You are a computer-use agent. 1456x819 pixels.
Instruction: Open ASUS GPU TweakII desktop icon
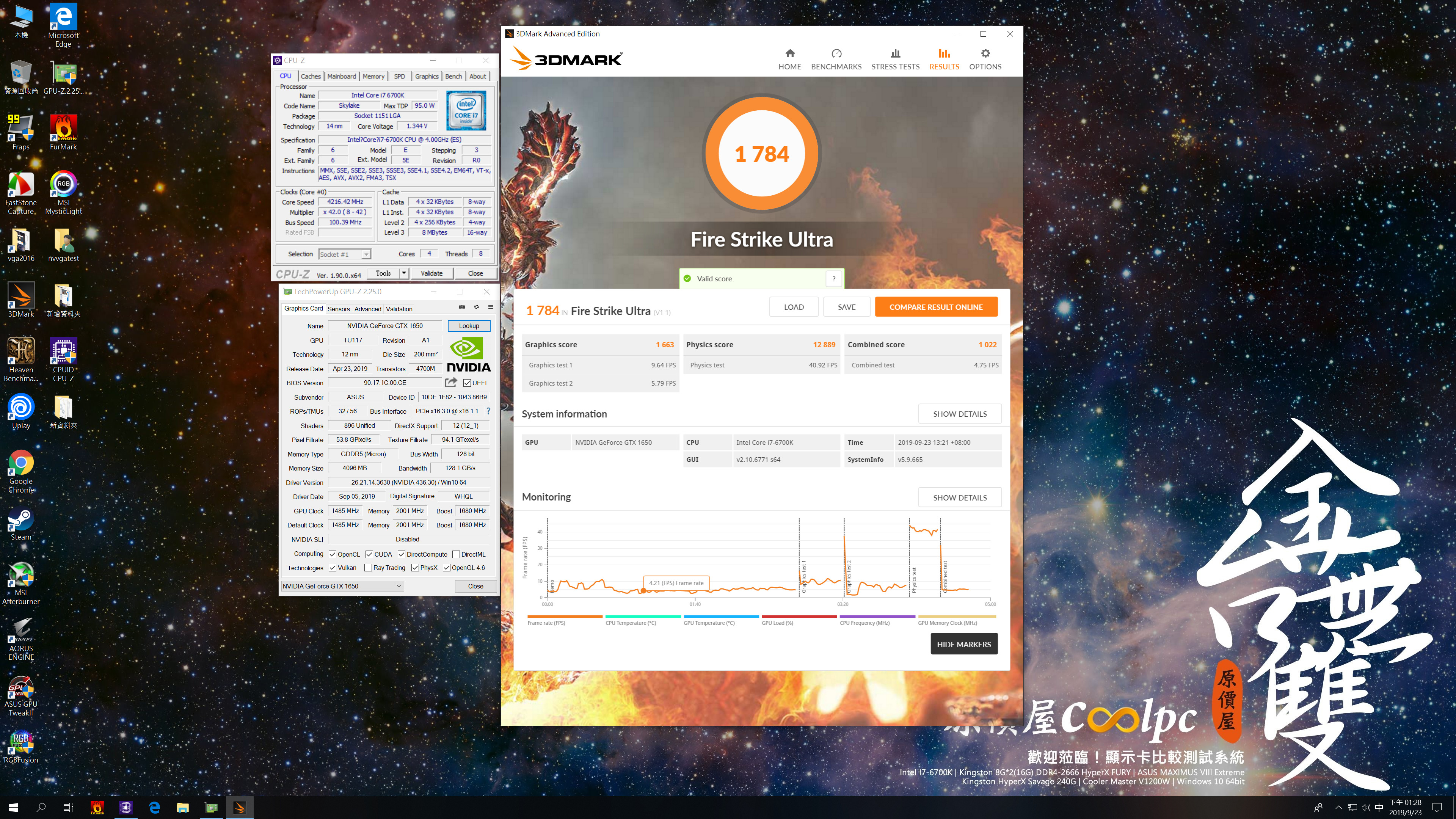(x=21, y=695)
